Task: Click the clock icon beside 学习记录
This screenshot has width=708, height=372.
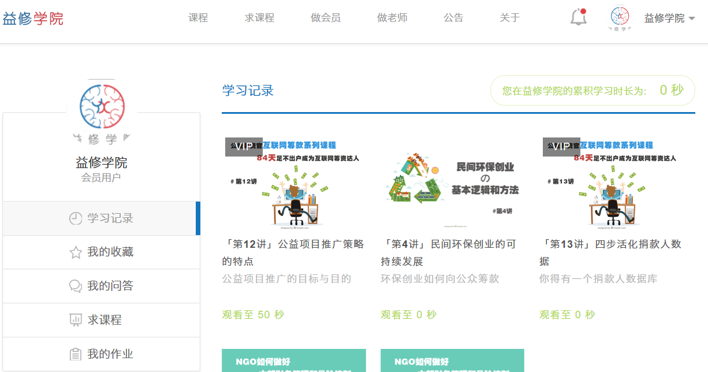Action: pyautogui.click(x=75, y=219)
